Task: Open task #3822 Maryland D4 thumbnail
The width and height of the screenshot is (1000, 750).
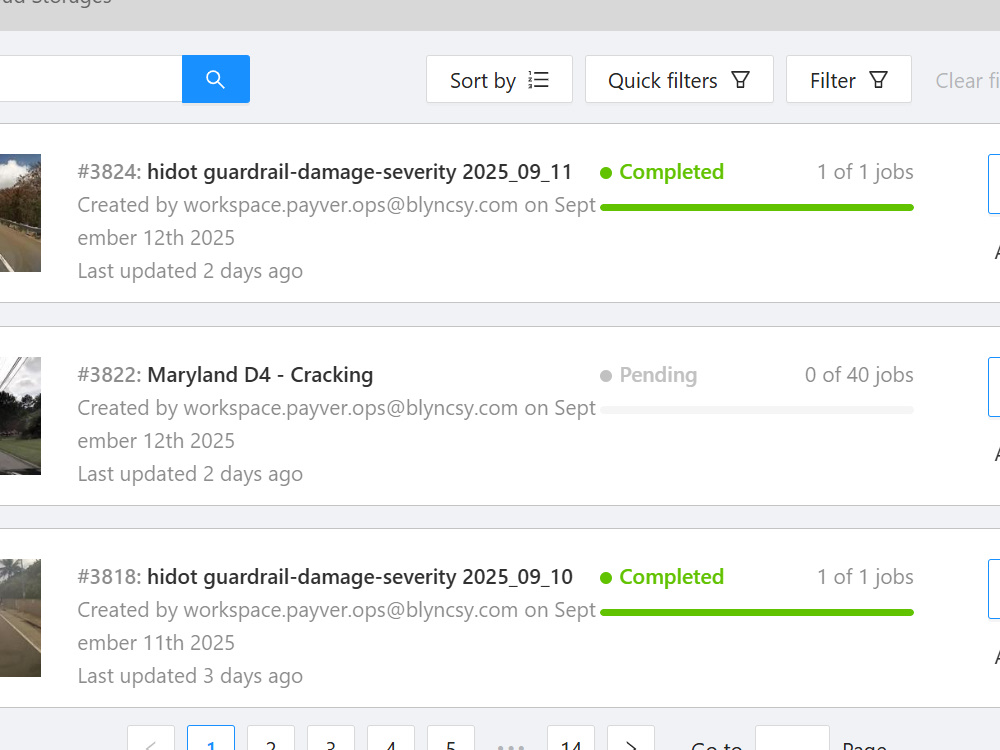Action: (20, 416)
